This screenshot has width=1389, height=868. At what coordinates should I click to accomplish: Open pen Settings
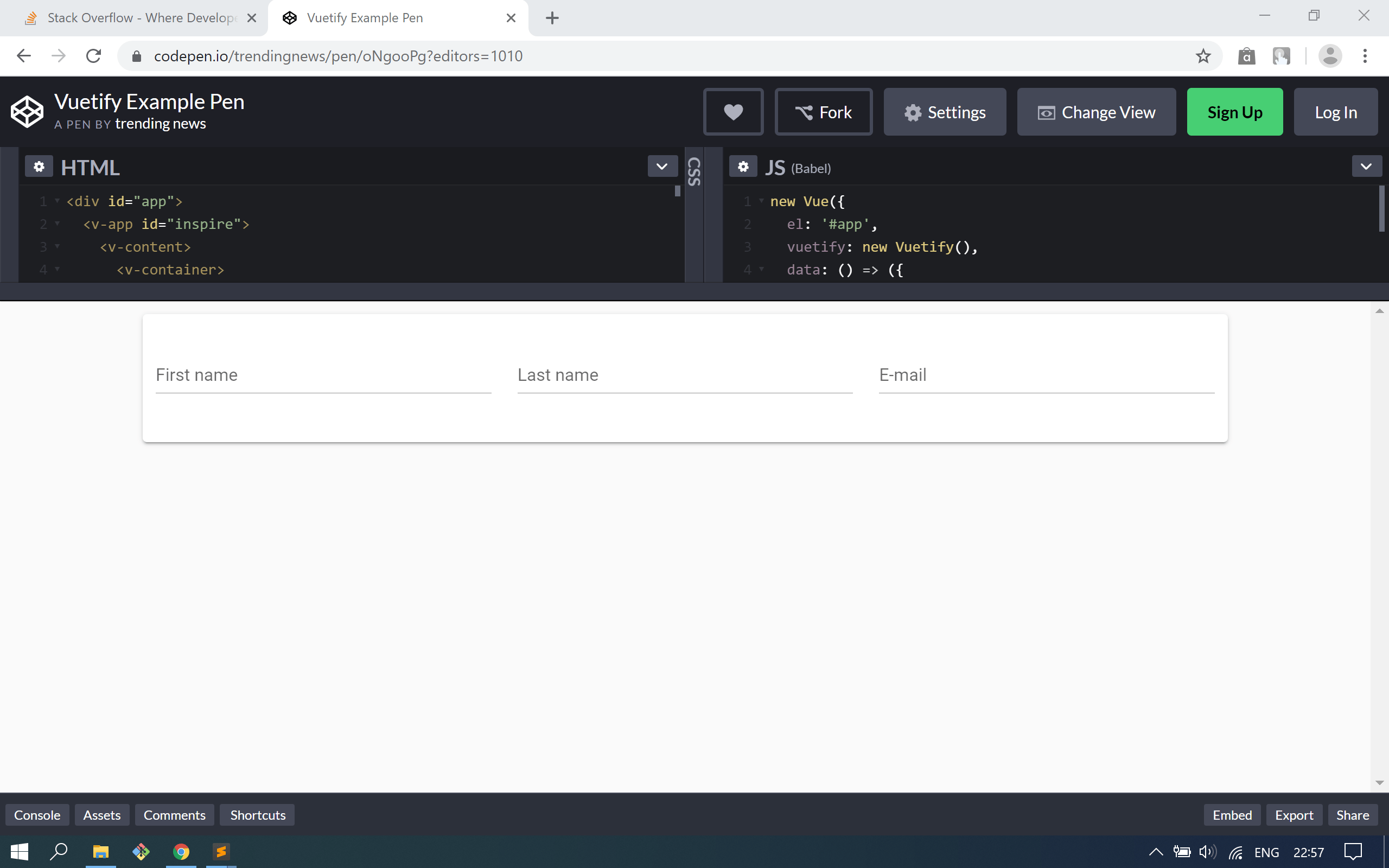(x=944, y=112)
